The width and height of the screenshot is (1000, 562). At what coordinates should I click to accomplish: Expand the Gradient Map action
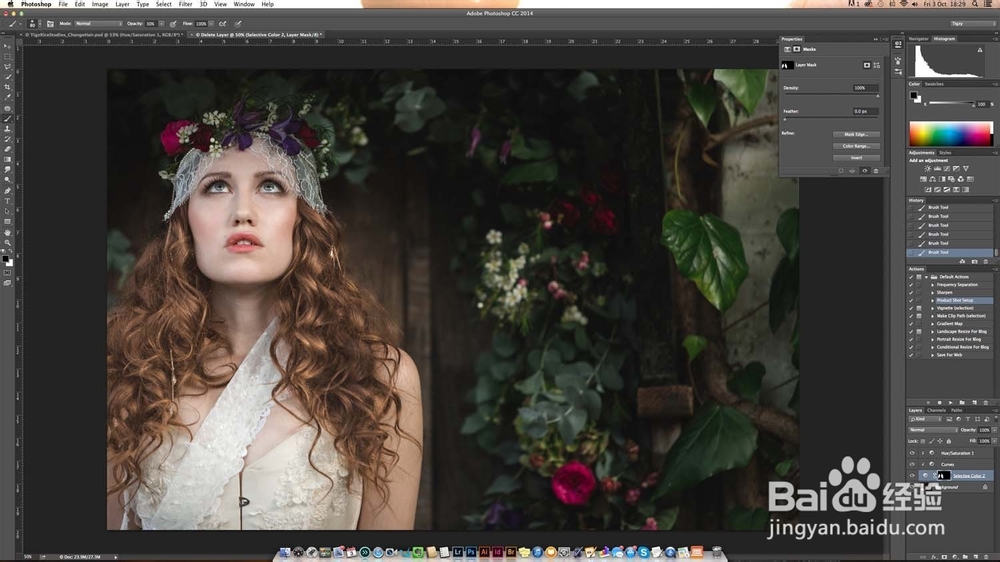tap(932, 324)
